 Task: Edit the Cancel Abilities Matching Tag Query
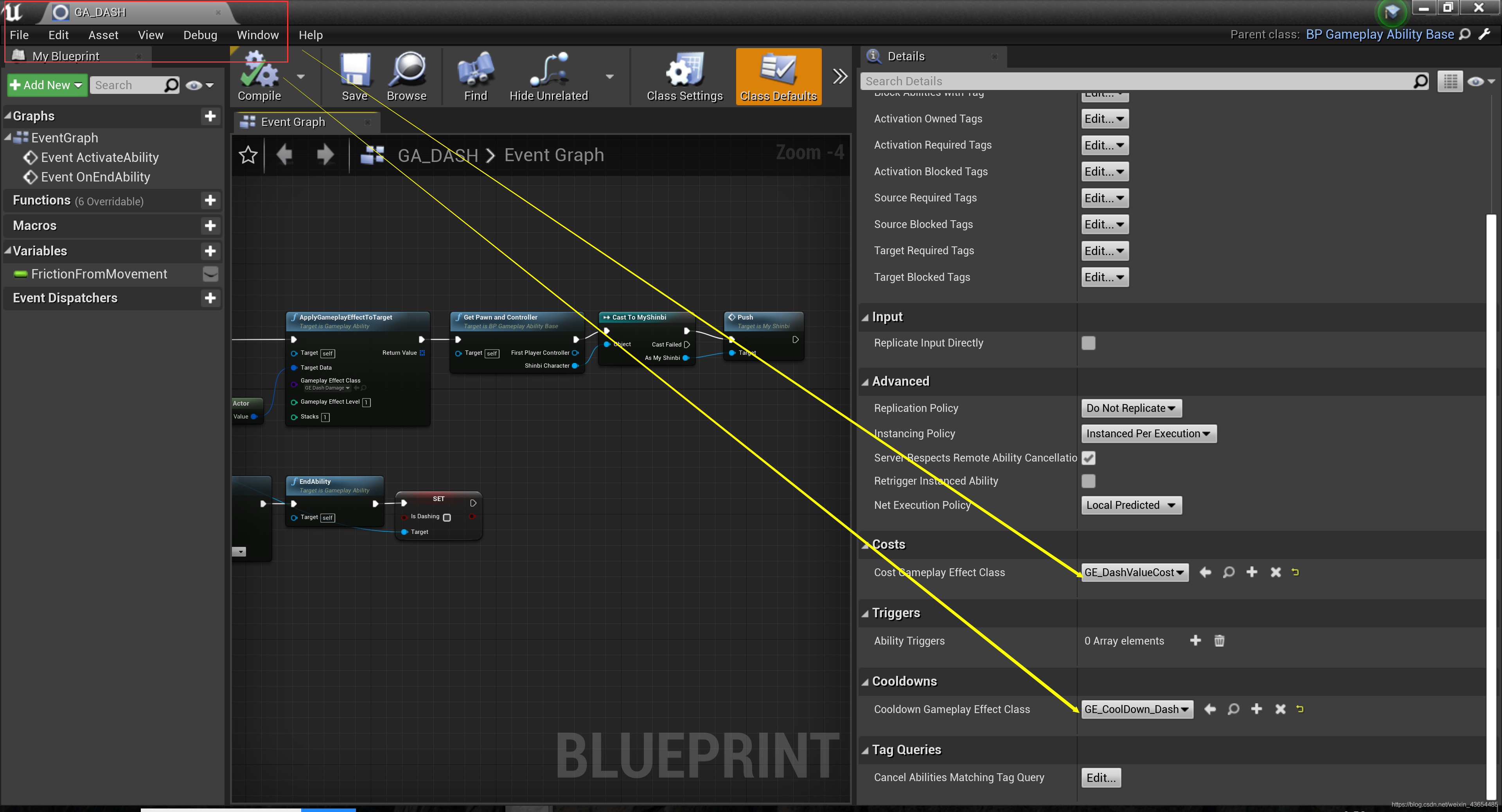pyautogui.click(x=1101, y=777)
